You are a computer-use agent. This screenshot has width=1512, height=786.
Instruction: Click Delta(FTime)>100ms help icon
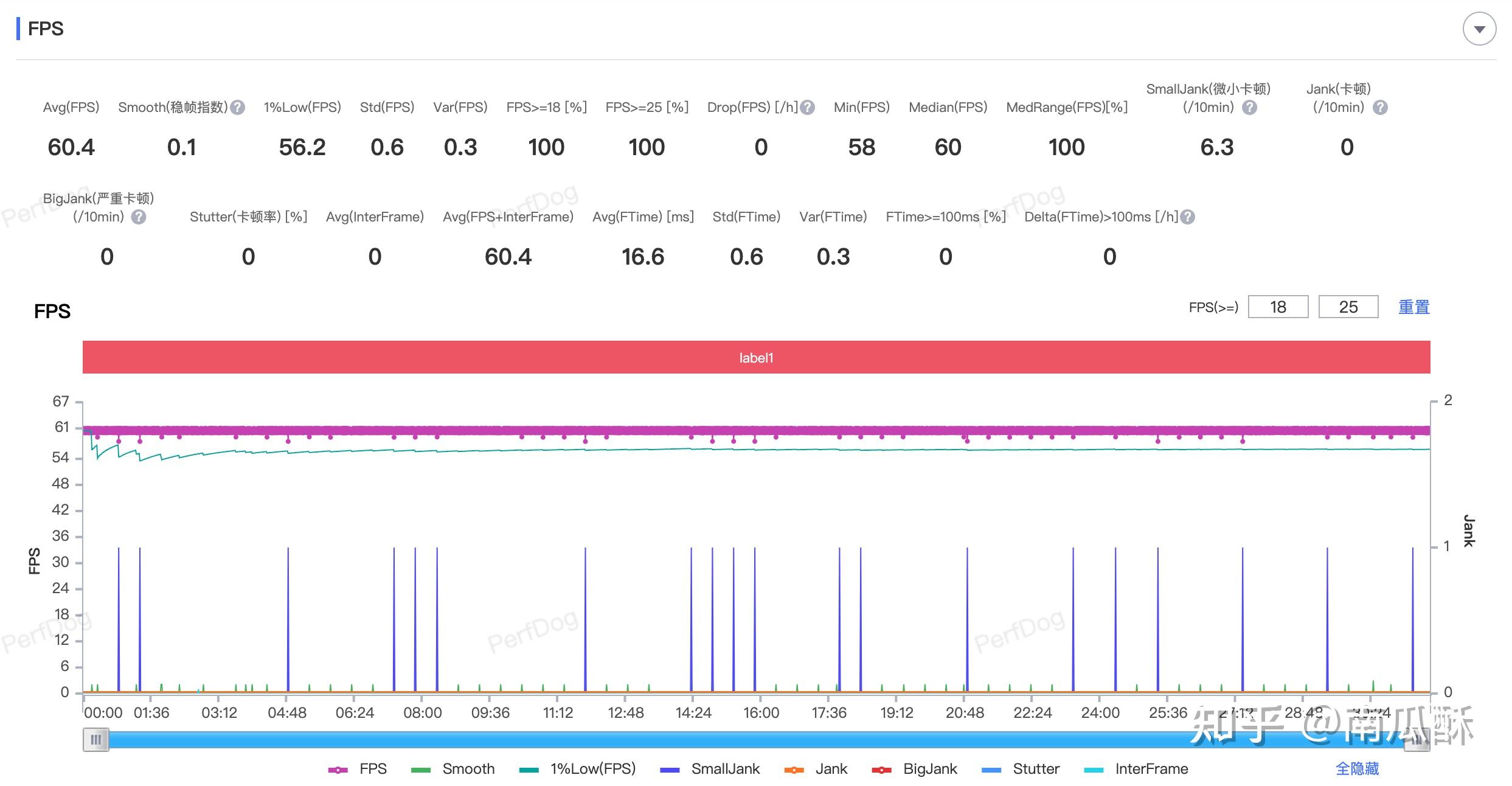click(1187, 217)
